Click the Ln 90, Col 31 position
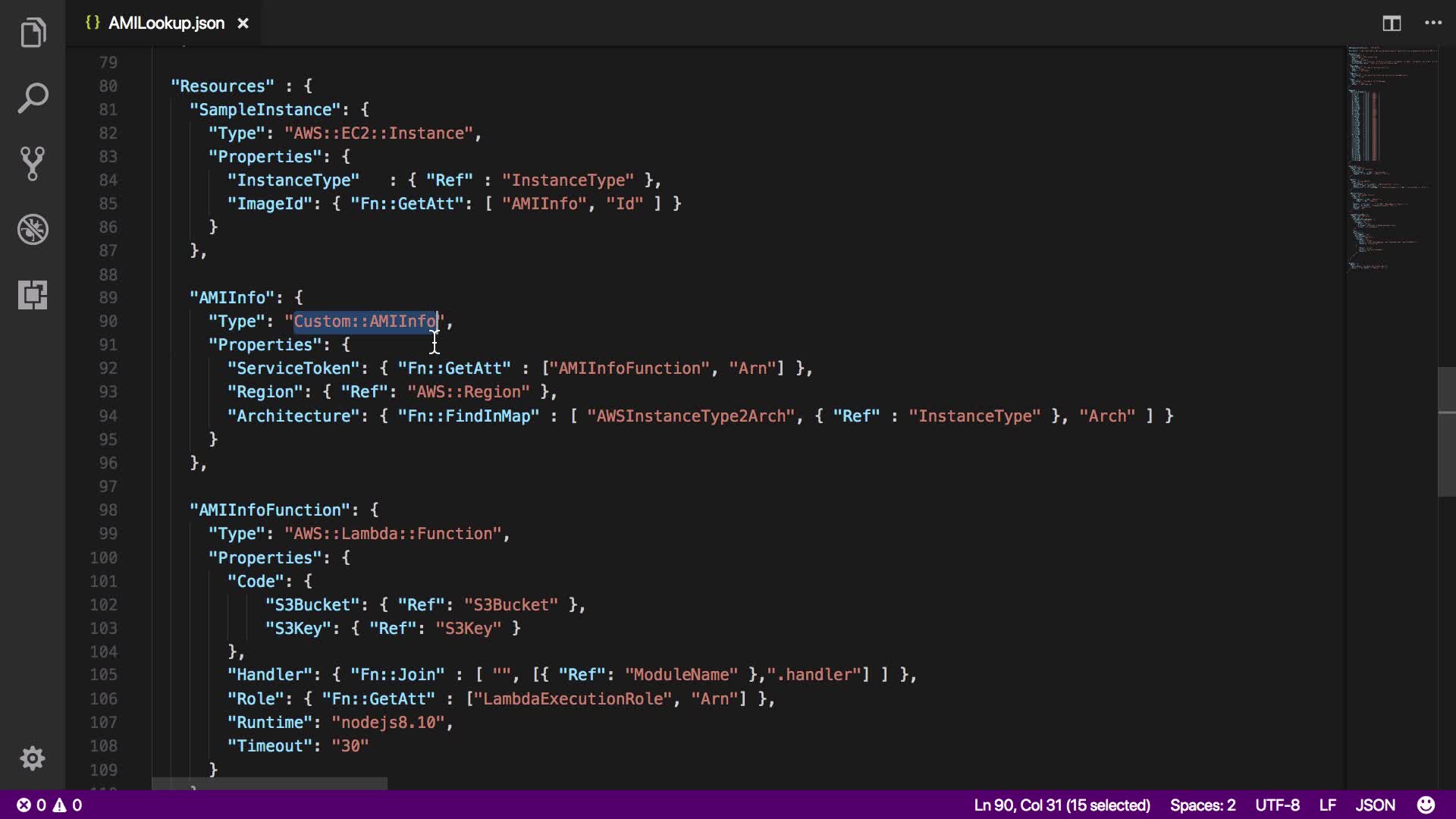The height and width of the screenshot is (819, 1456). tap(1062, 805)
